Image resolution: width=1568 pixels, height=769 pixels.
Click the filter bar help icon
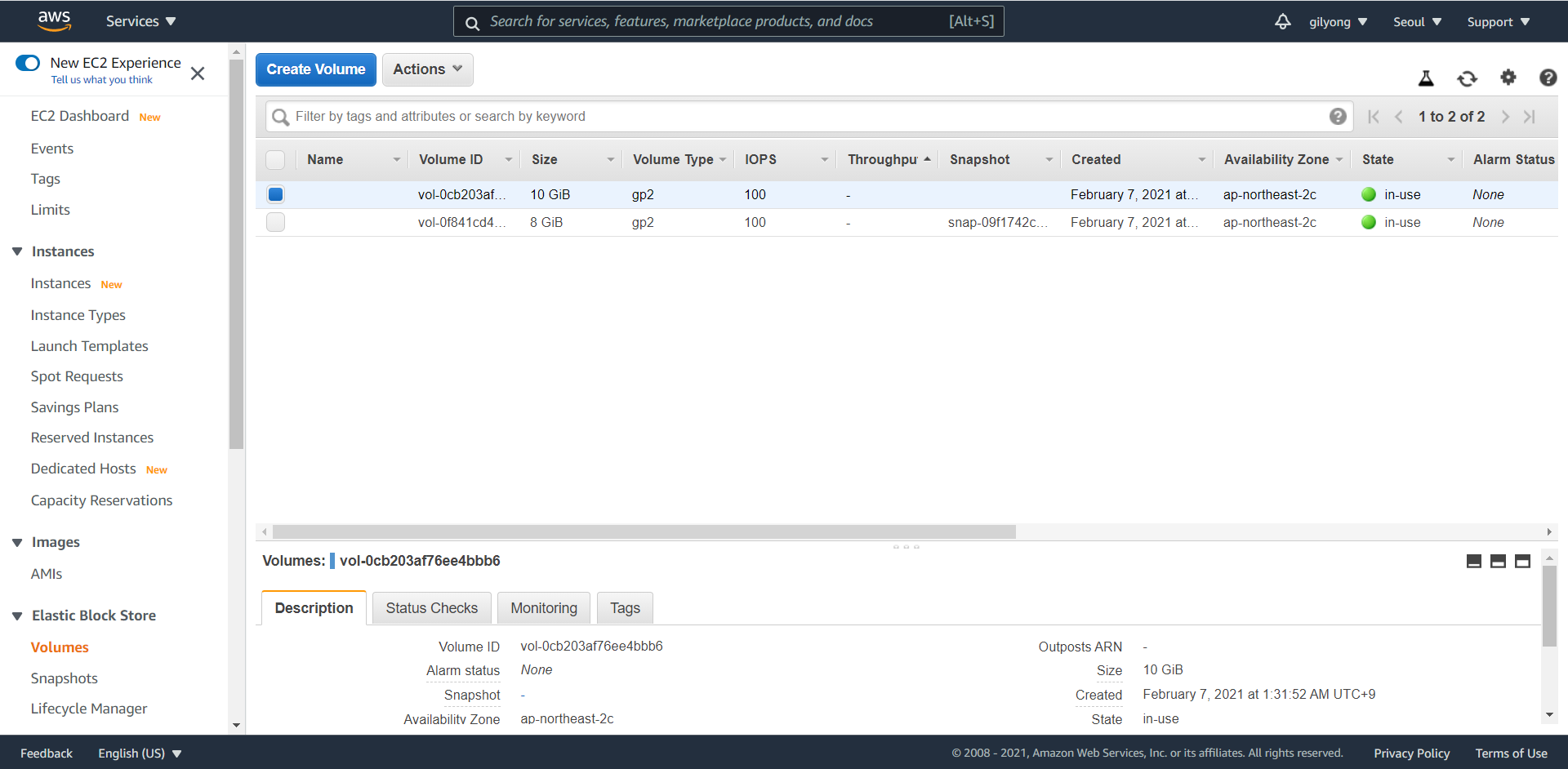pyautogui.click(x=1338, y=116)
